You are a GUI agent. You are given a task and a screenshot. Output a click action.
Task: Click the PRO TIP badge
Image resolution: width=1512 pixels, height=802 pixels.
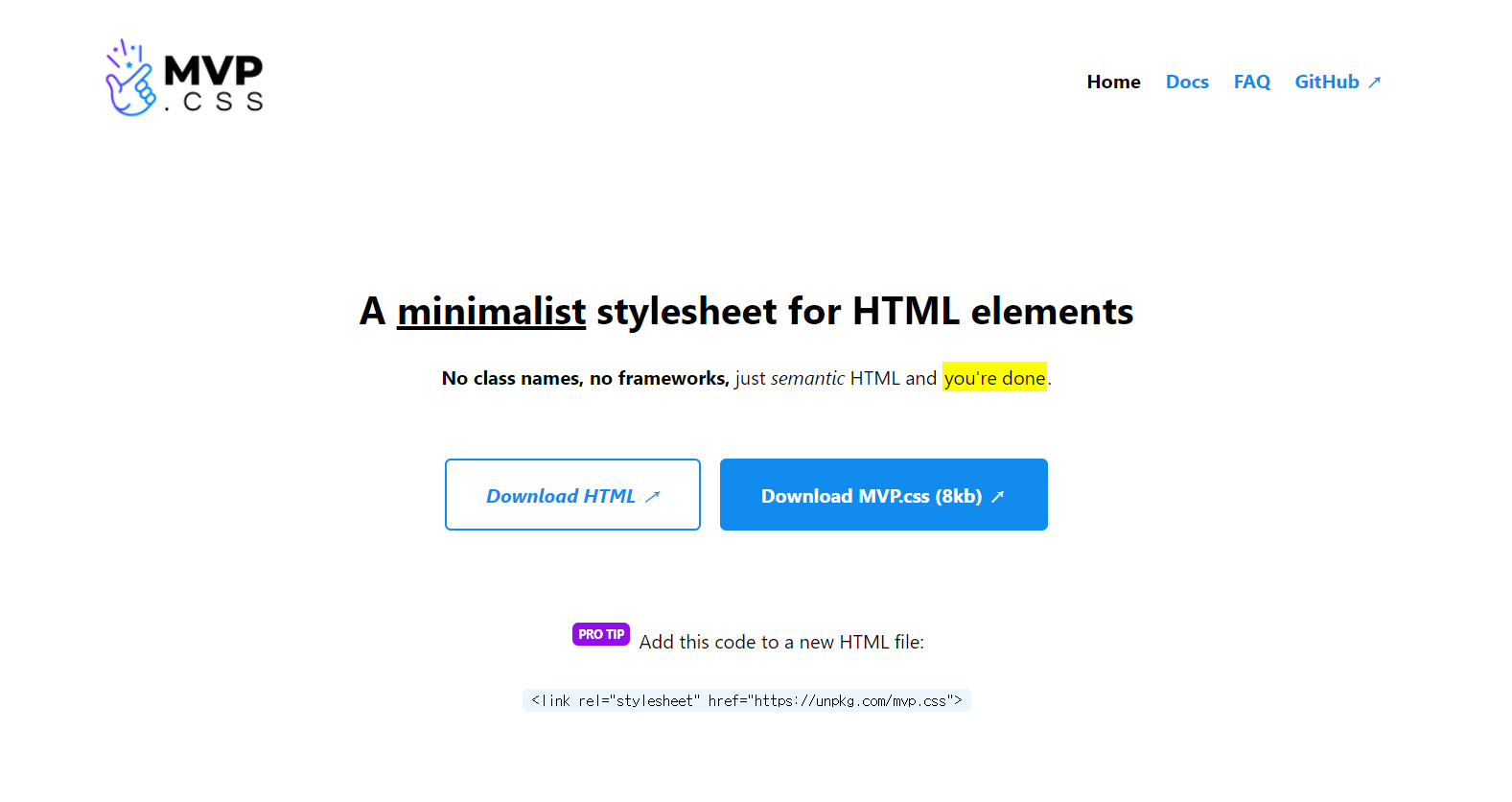601,634
